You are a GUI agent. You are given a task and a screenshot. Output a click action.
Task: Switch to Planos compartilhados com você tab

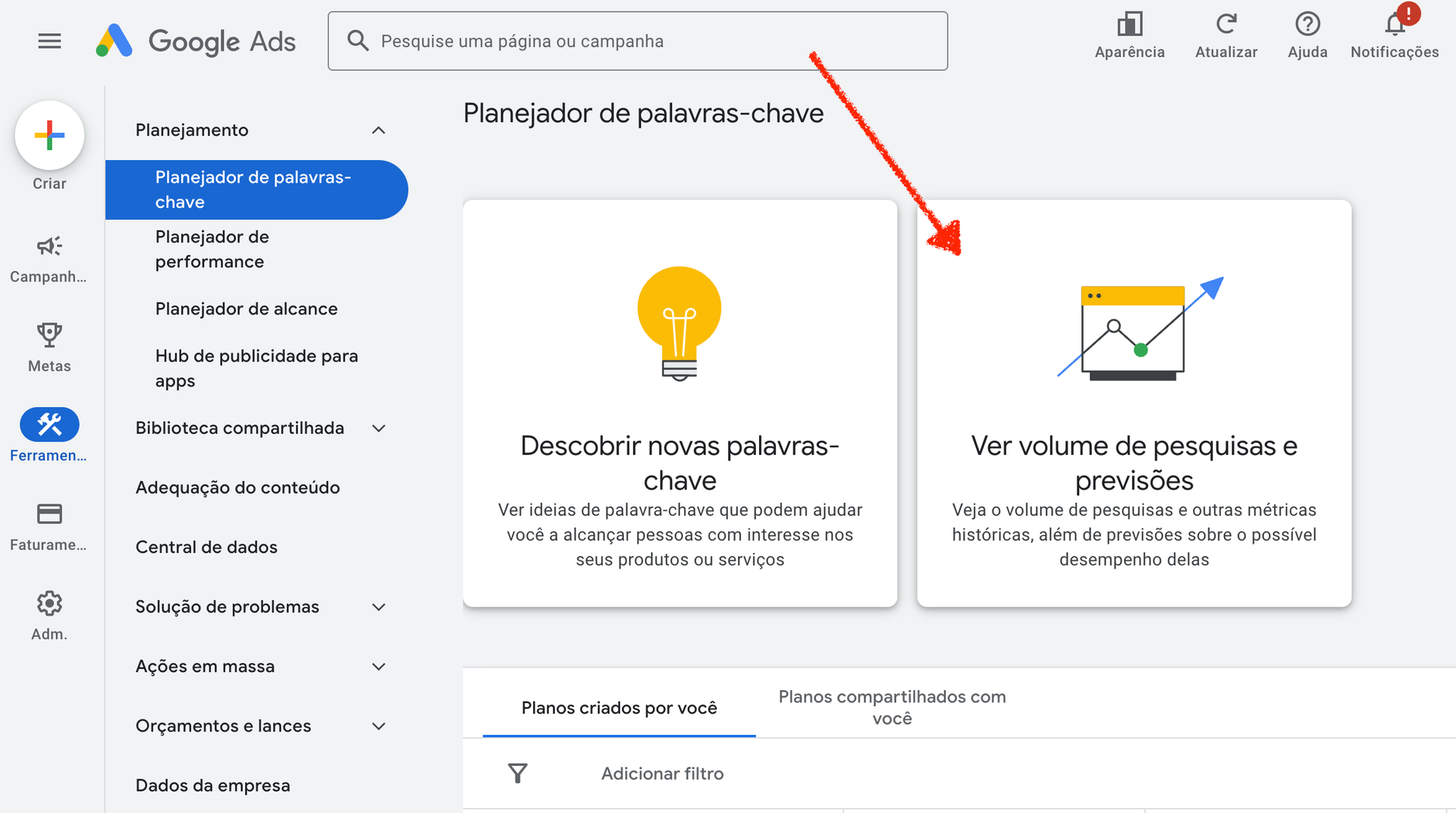pos(892,707)
